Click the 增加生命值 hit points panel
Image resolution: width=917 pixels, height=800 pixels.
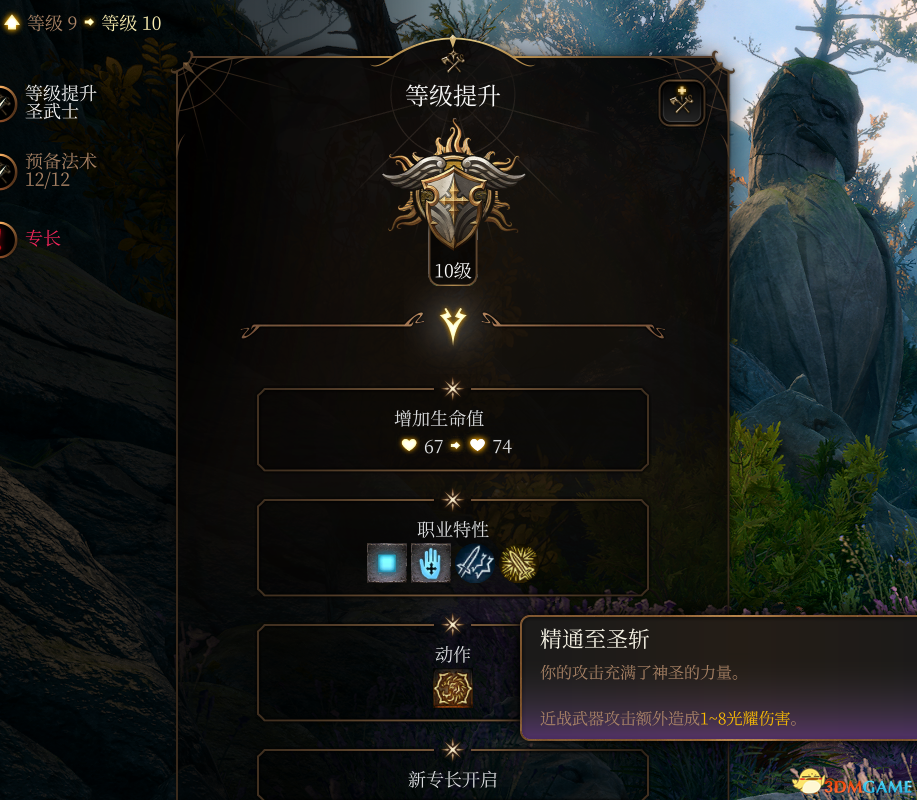coord(453,430)
